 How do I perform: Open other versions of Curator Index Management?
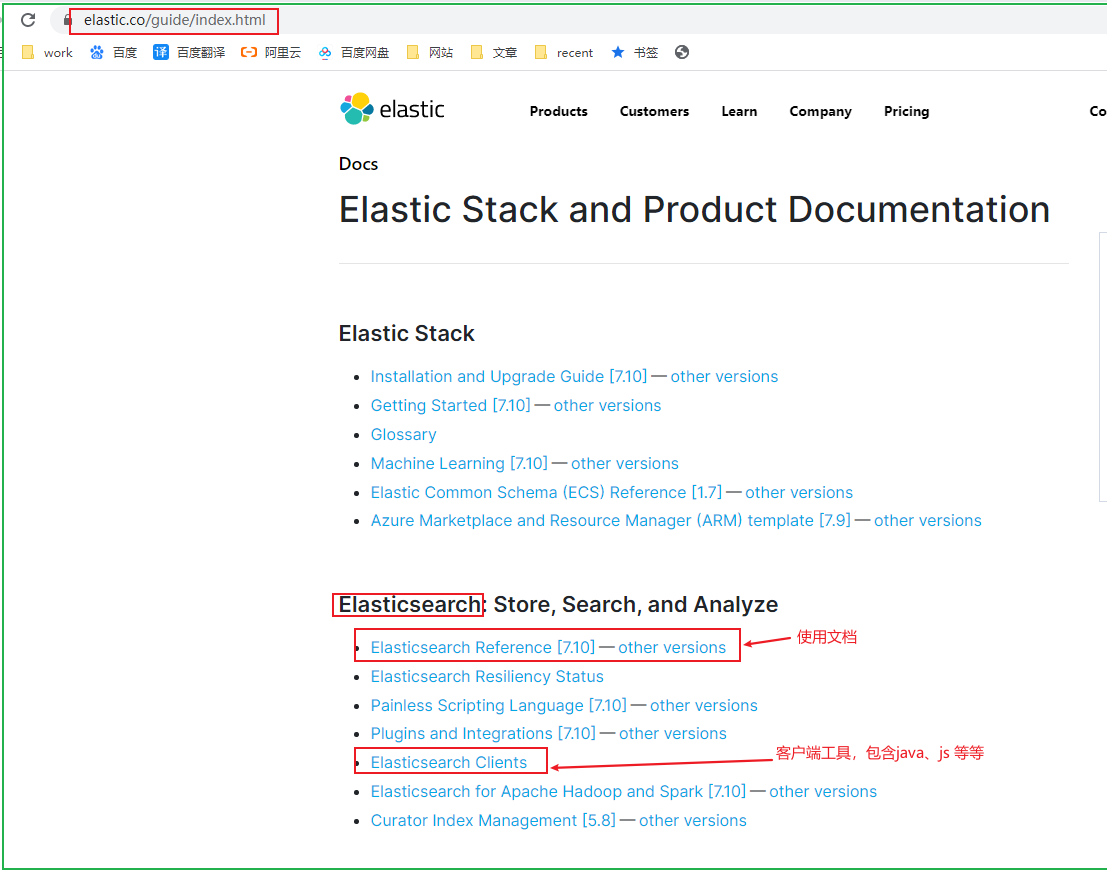pos(693,820)
